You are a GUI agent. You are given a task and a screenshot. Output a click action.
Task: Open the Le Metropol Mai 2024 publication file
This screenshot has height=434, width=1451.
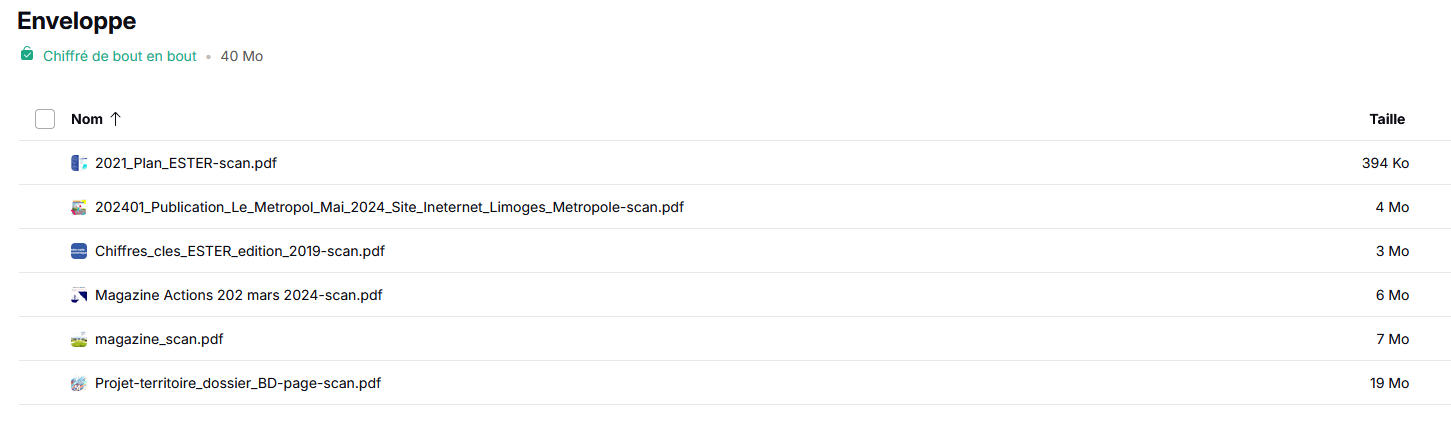pyautogui.click(x=389, y=207)
